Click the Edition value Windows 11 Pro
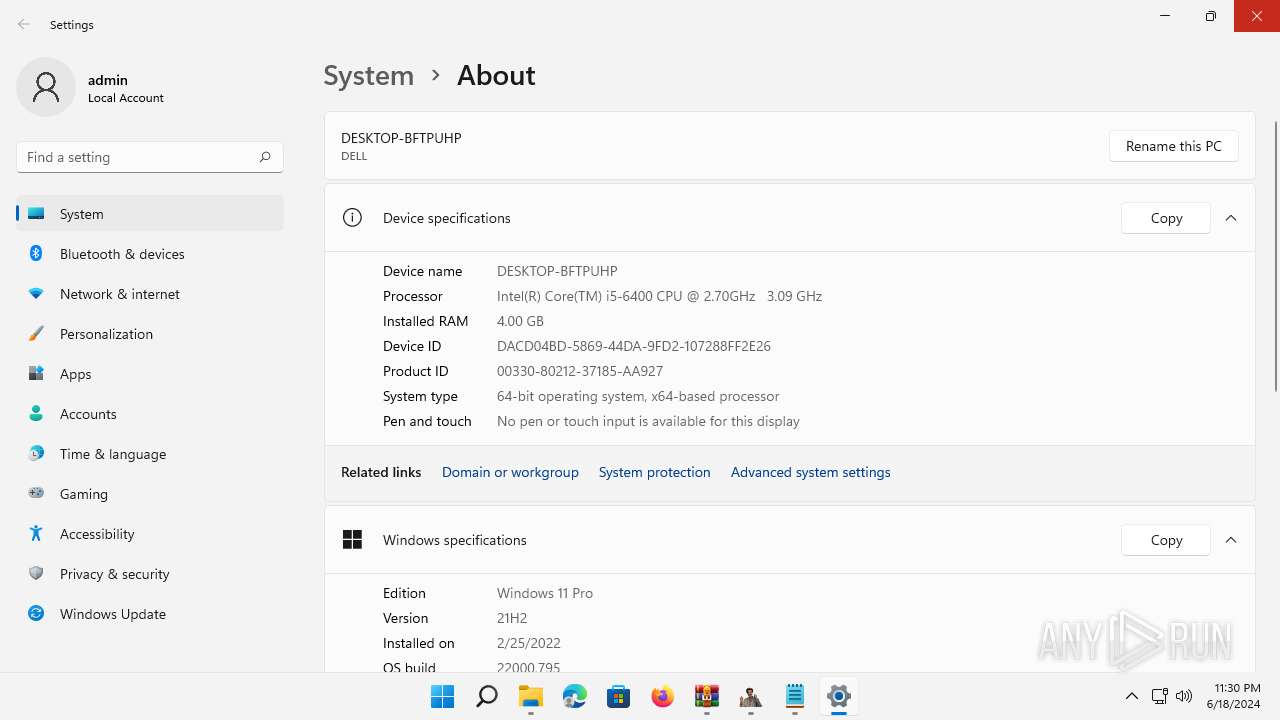The height and width of the screenshot is (720, 1280). click(x=545, y=593)
